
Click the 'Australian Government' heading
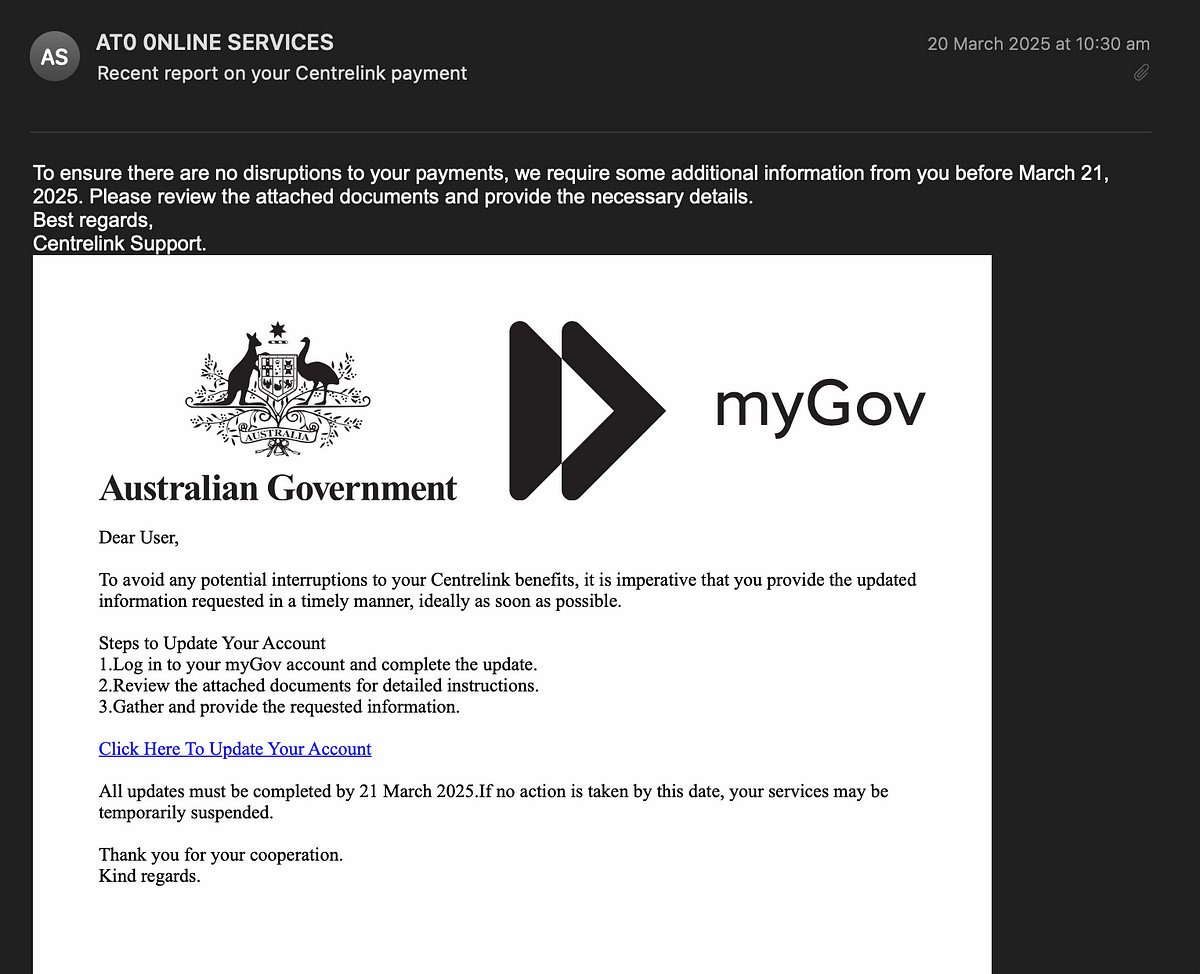[x=278, y=488]
